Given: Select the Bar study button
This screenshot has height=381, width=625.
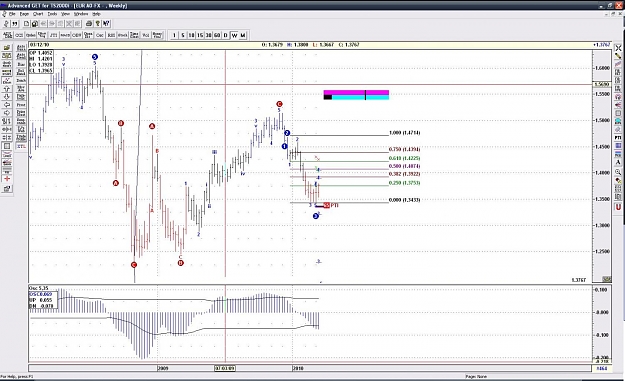Looking at the screenshot, I should (x=21, y=64).
